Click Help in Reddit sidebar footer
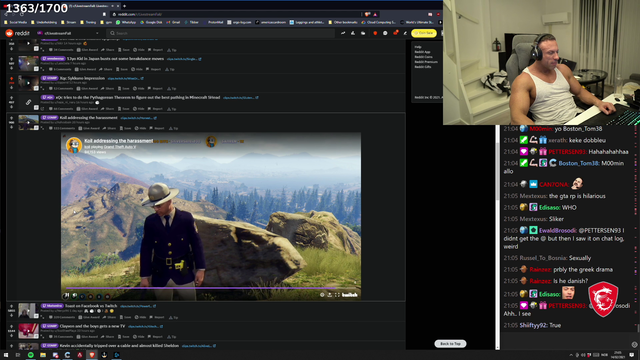Screen dimensions: 640x360 coord(418,47)
